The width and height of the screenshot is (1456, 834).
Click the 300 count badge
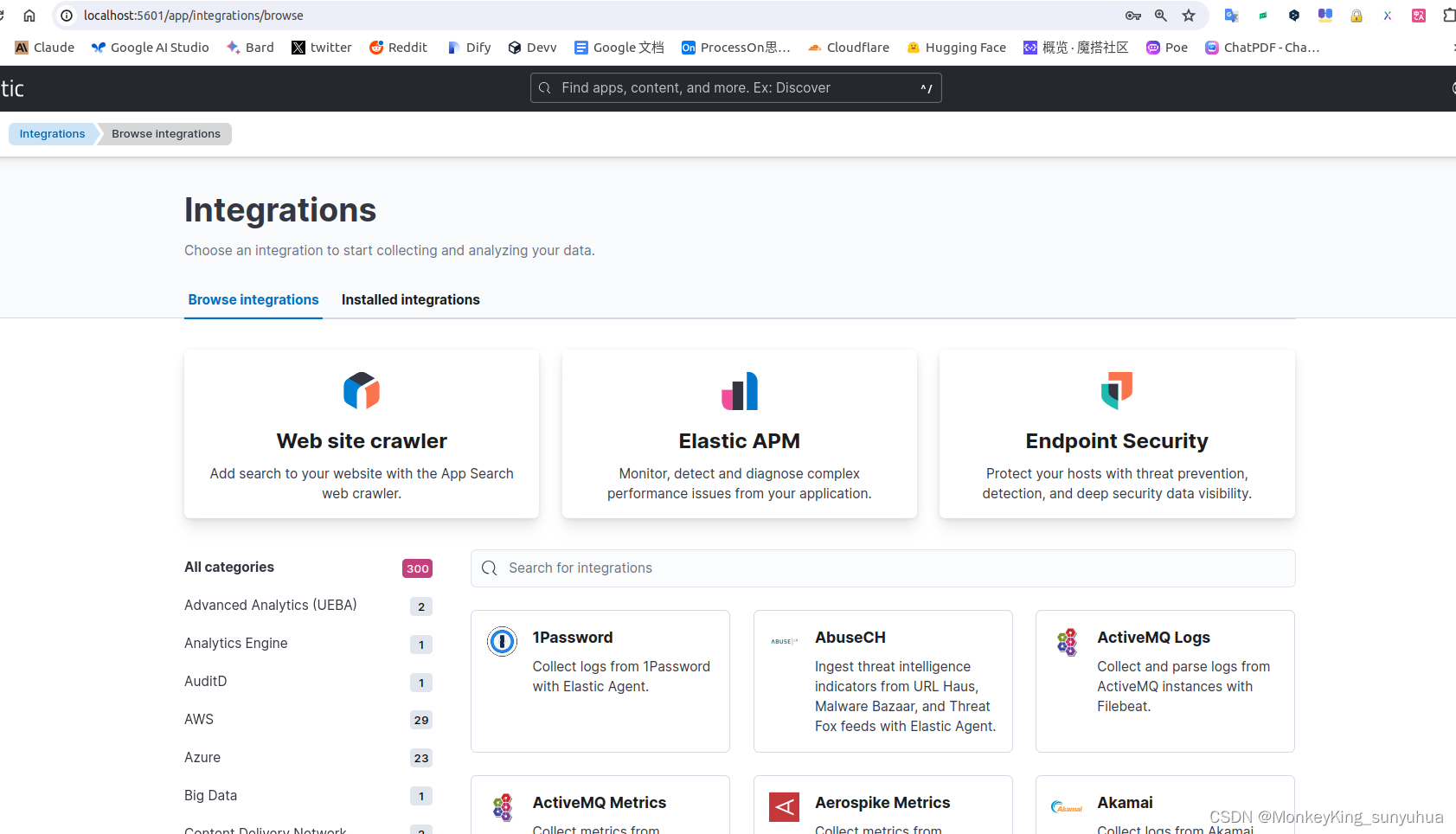417,568
